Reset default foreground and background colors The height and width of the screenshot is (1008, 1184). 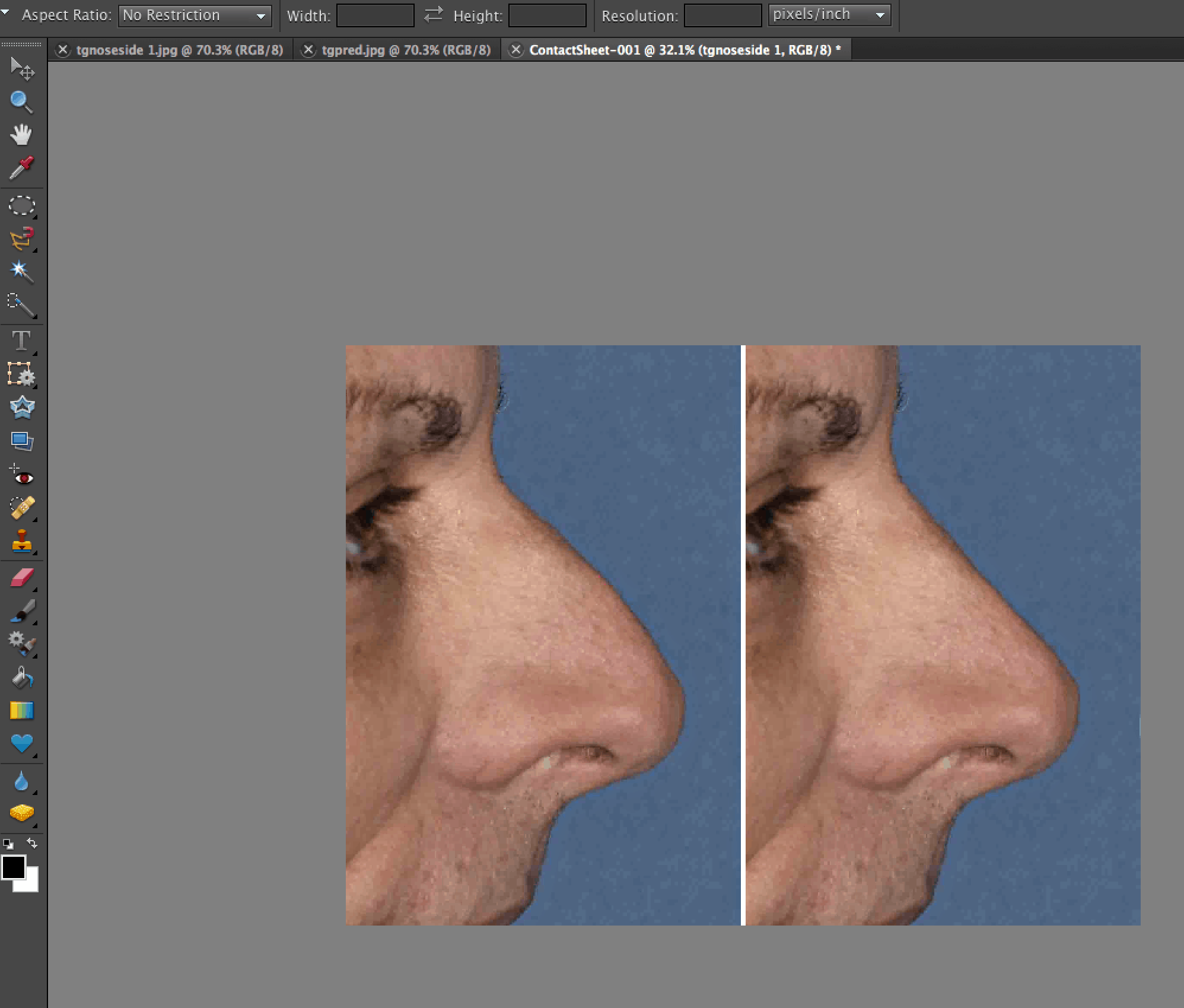(x=8, y=843)
